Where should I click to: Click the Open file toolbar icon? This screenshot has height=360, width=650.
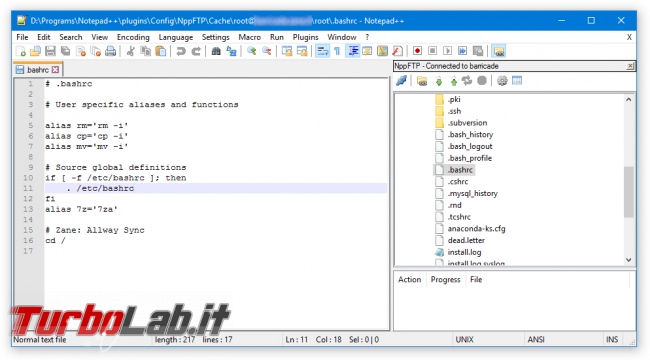[x=35, y=51]
